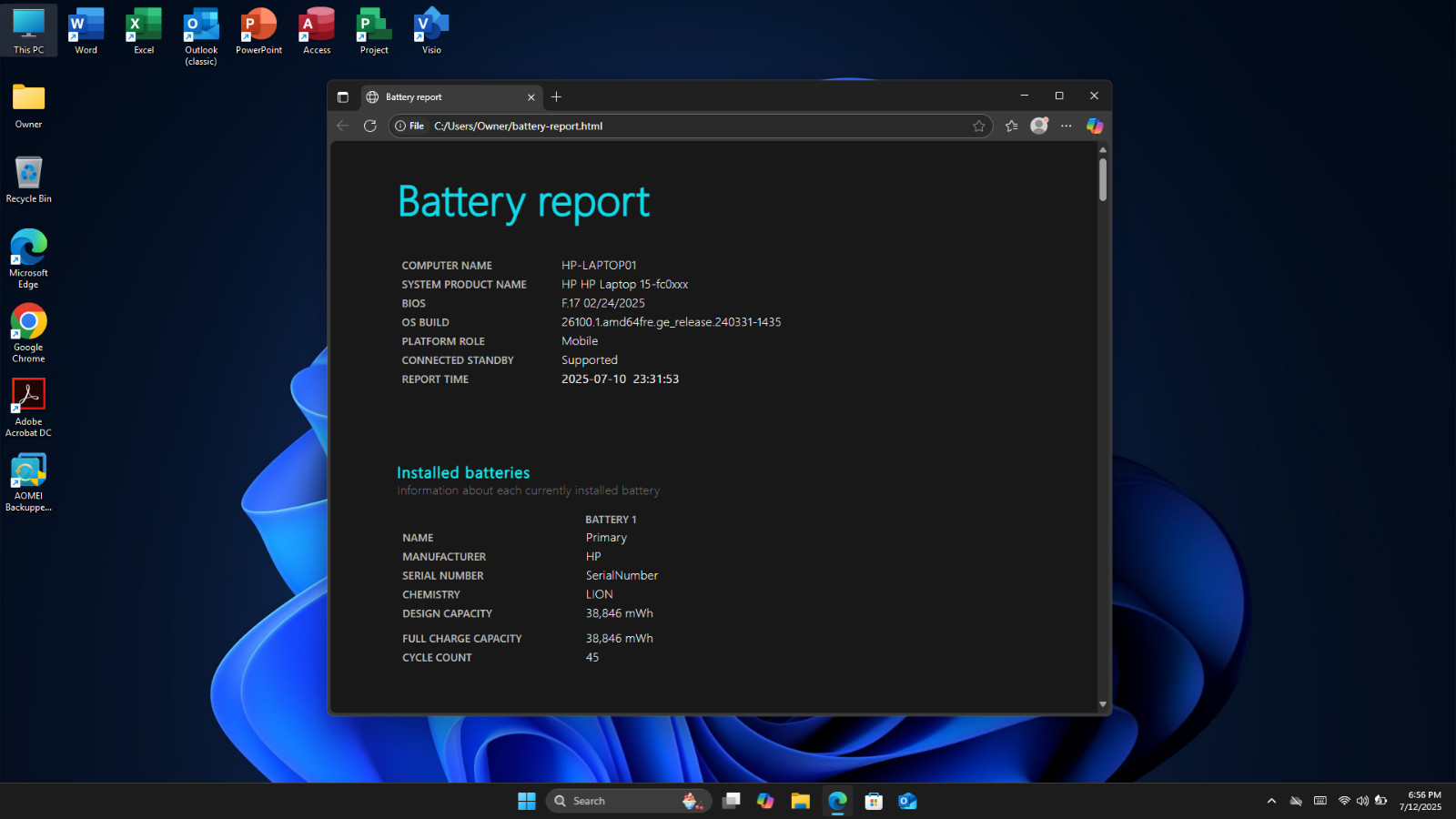1456x819 pixels.
Task: Open the Access desktop shortcut
Action: point(317,31)
